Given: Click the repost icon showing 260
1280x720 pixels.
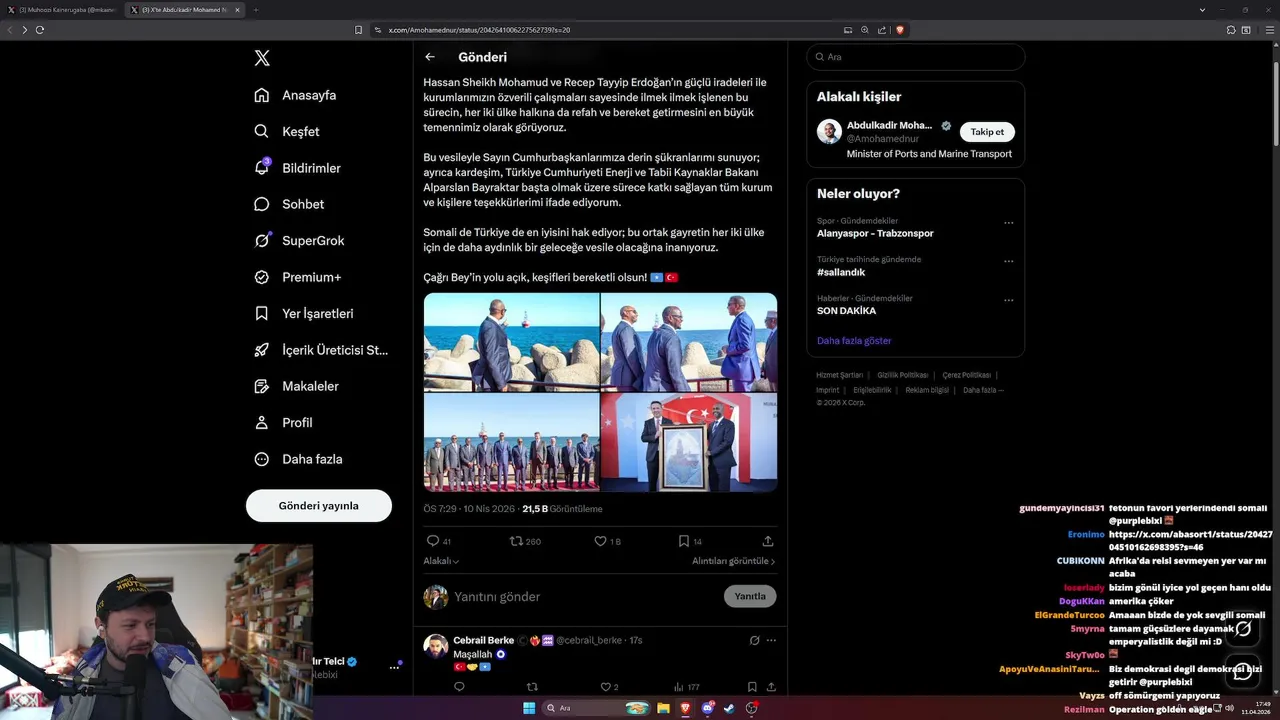Looking at the screenshot, I should (516, 541).
